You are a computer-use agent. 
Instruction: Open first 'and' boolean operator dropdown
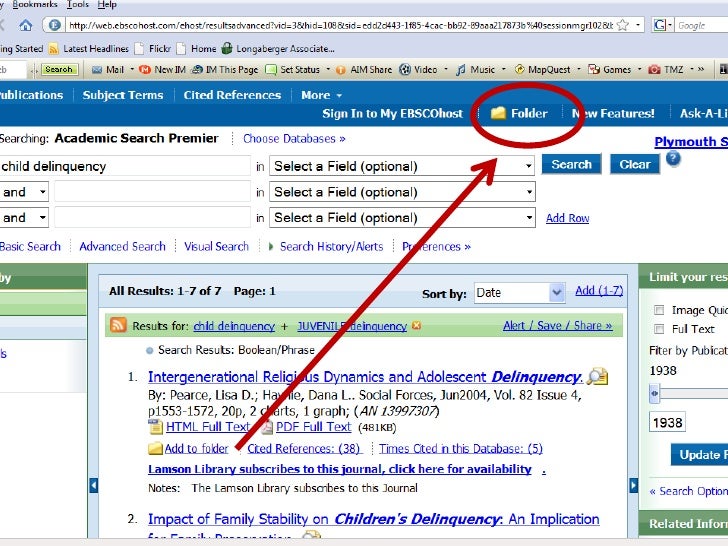[23, 192]
